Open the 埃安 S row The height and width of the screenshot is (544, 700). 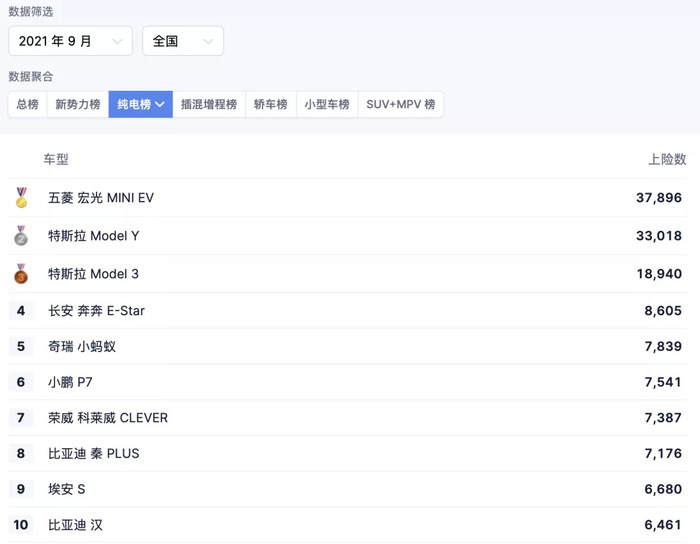(x=348, y=489)
